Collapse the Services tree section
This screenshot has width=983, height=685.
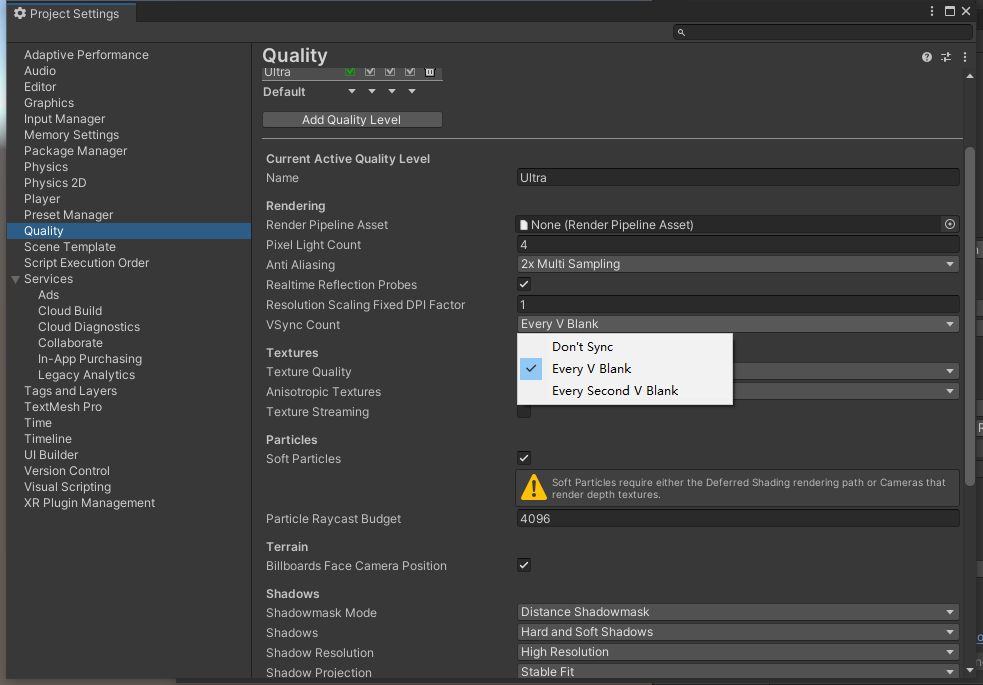[x=16, y=280]
